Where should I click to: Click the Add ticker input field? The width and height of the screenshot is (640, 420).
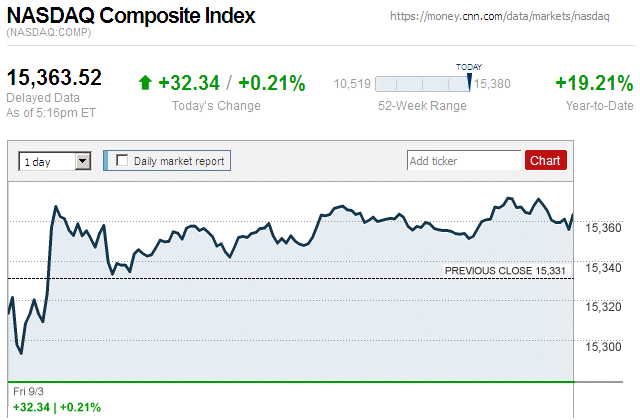click(x=464, y=160)
